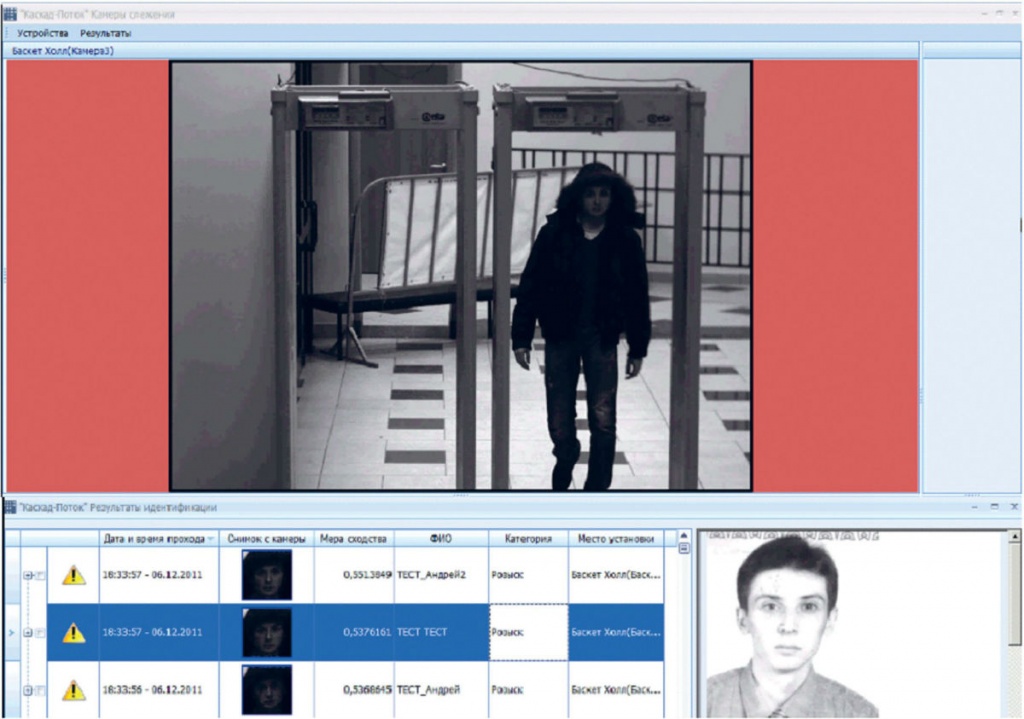Screen dimensions: 1024x719
Task: Click the warning icon in ТЕСТ_Андрей row
Action: (74, 690)
